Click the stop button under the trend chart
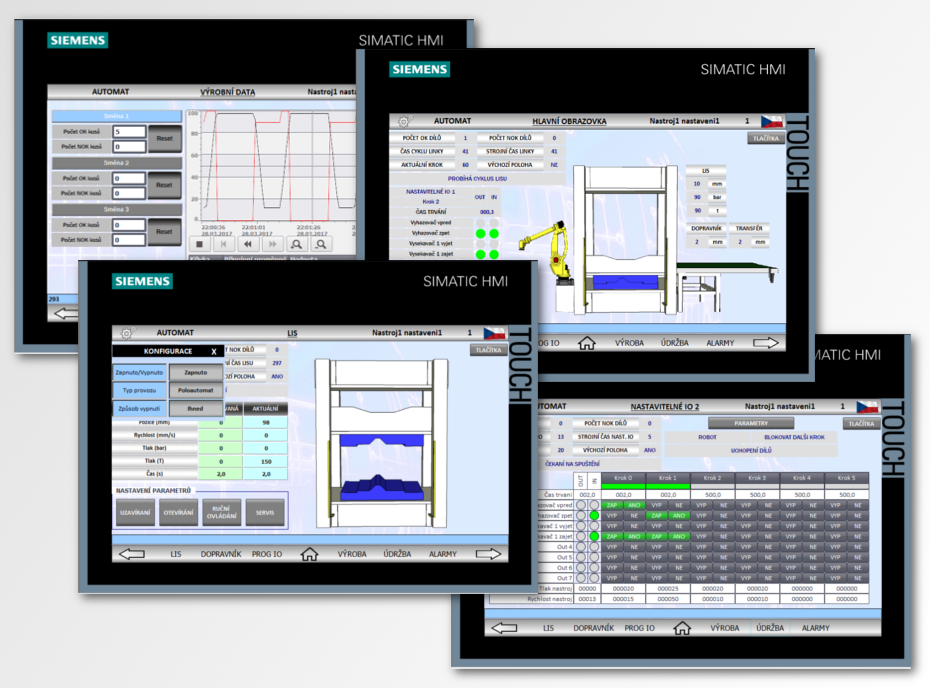 pyautogui.click(x=200, y=243)
